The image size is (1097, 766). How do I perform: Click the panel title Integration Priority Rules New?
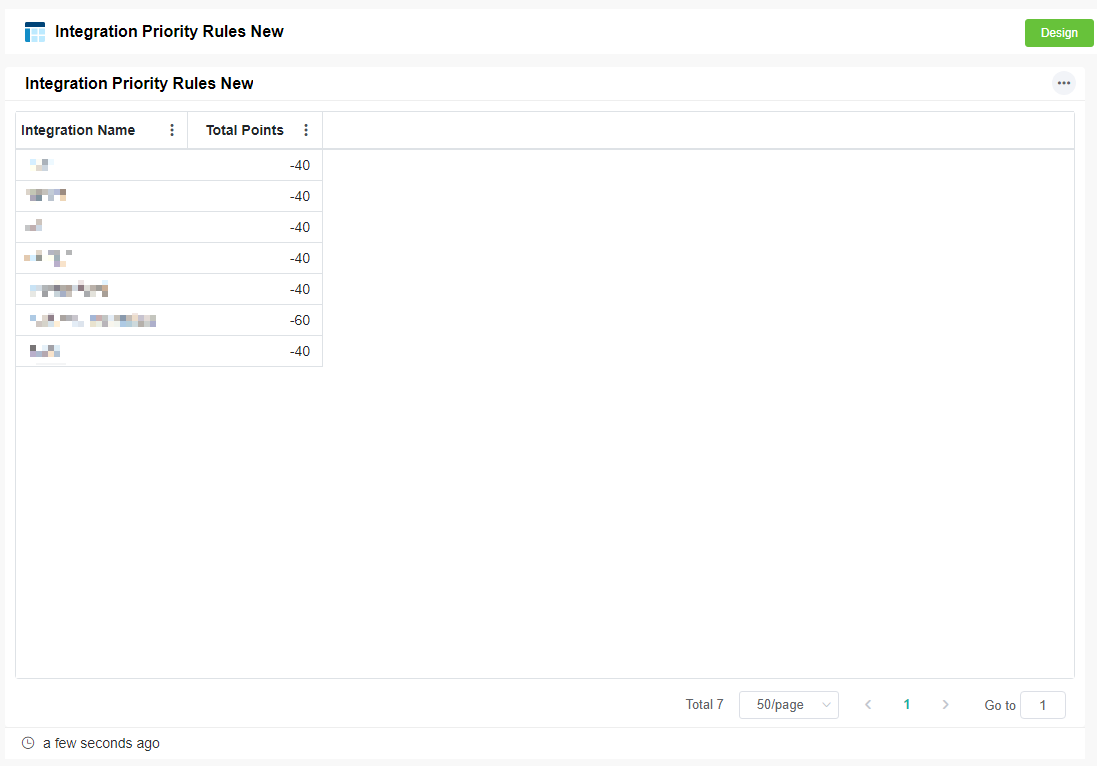pos(139,84)
